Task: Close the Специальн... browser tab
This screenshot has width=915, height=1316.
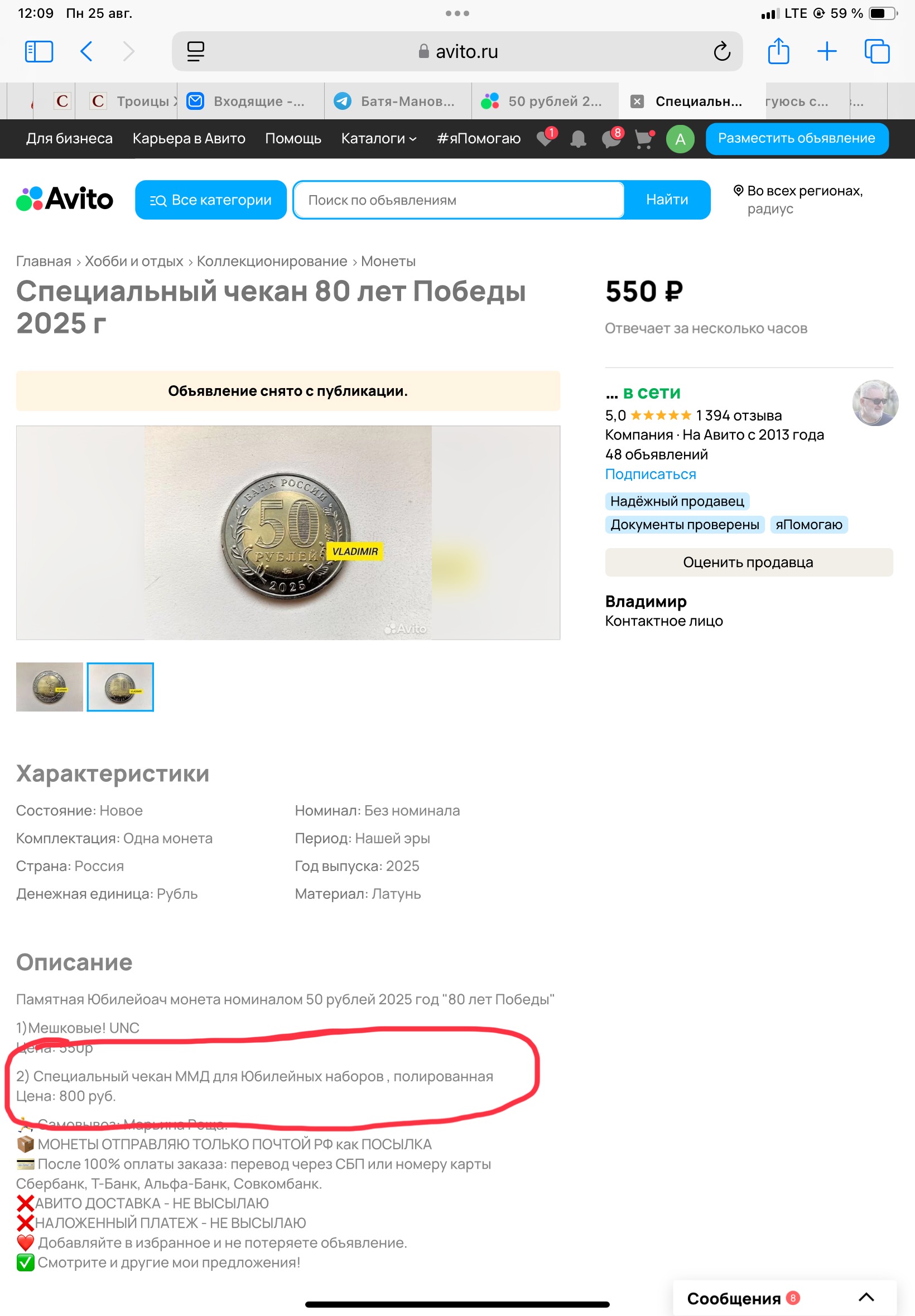Action: pos(637,101)
